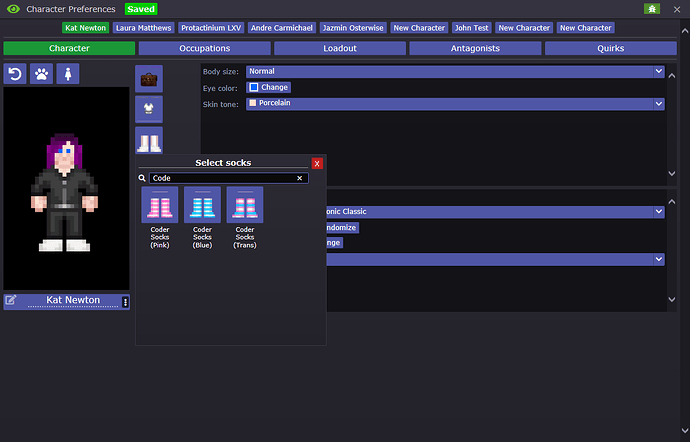Click the edit name pencil icon

pyautogui.click(x=11, y=301)
